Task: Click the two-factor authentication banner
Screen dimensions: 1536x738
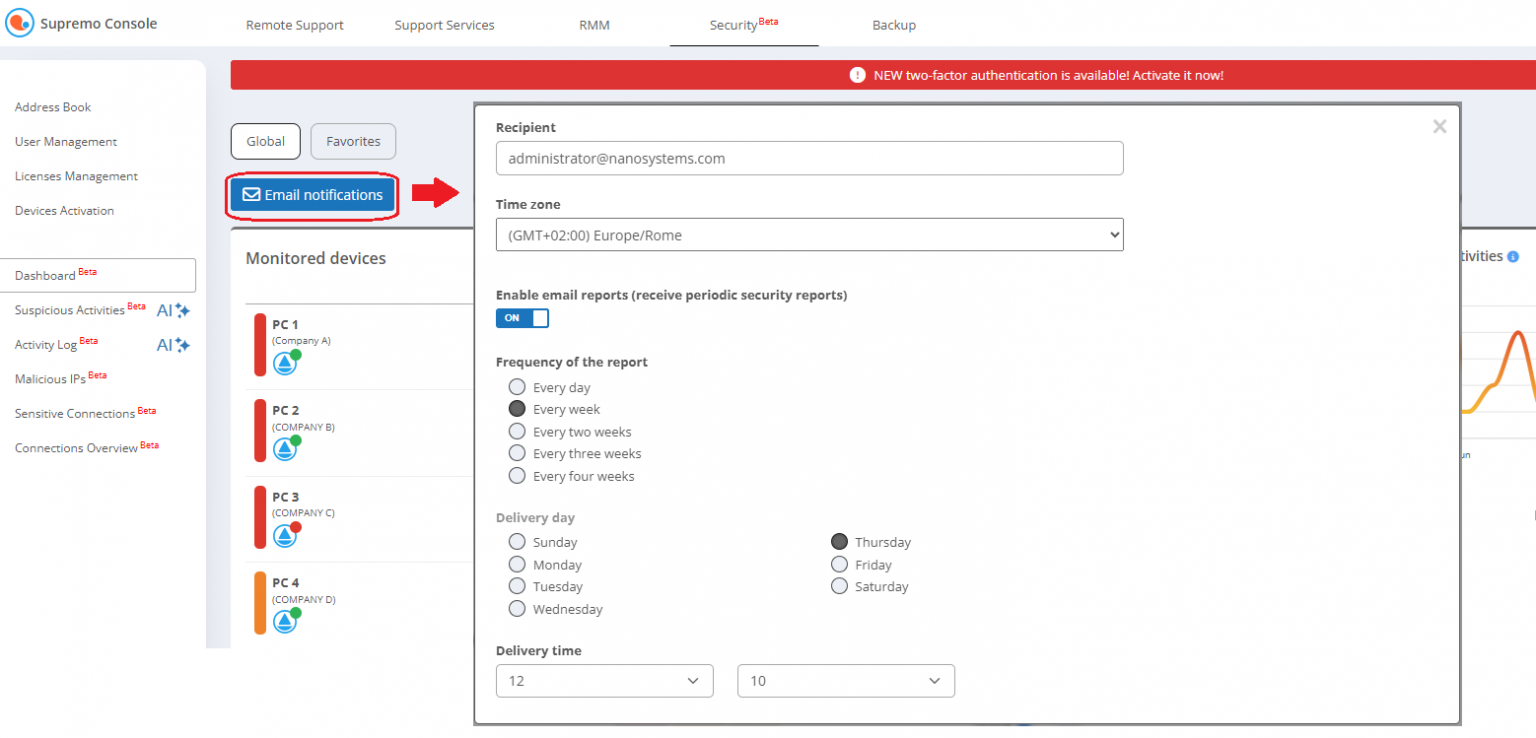Action: (x=883, y=75)
